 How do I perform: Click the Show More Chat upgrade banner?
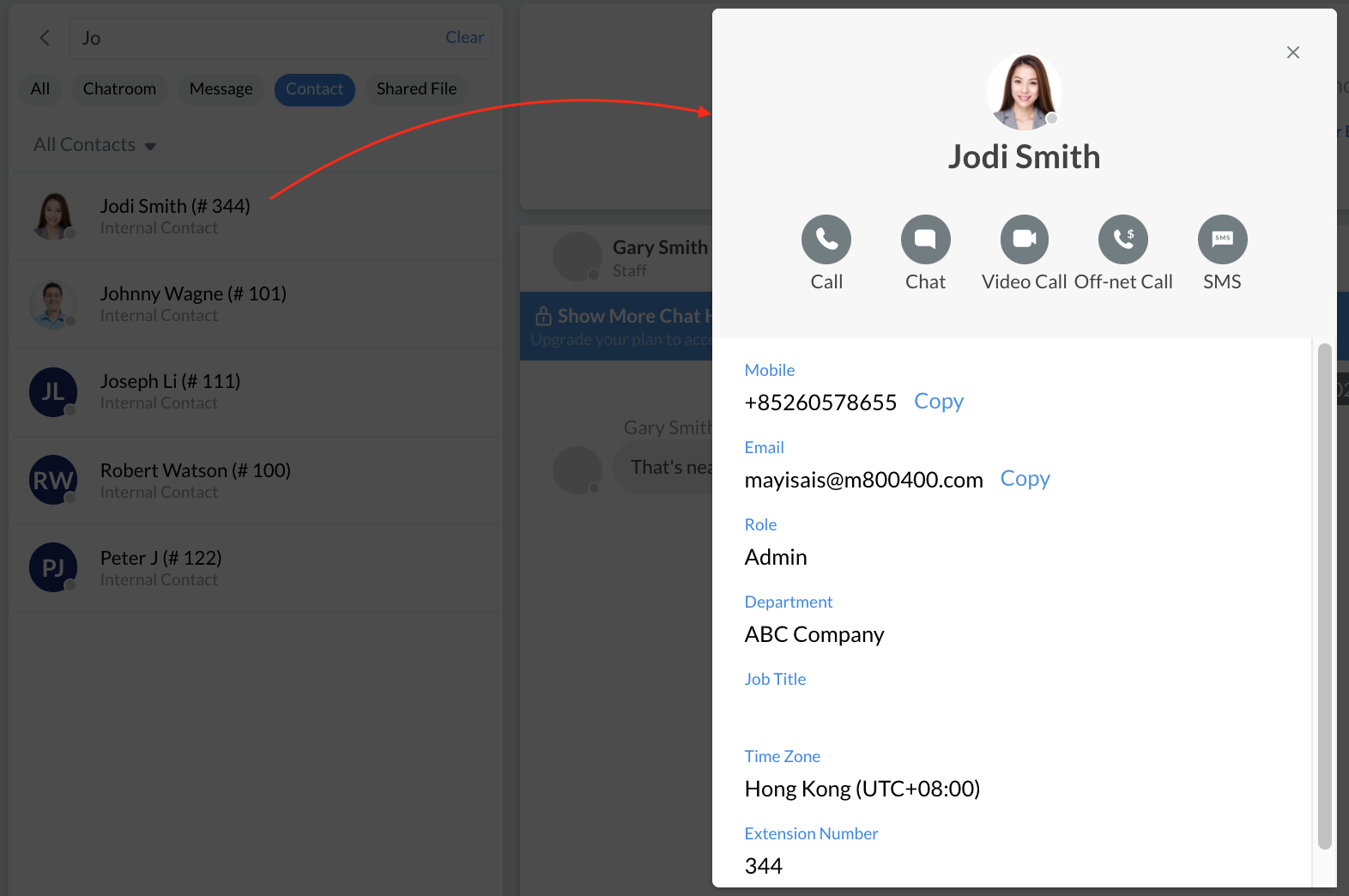pyautogui.click(x=616, y=326)
